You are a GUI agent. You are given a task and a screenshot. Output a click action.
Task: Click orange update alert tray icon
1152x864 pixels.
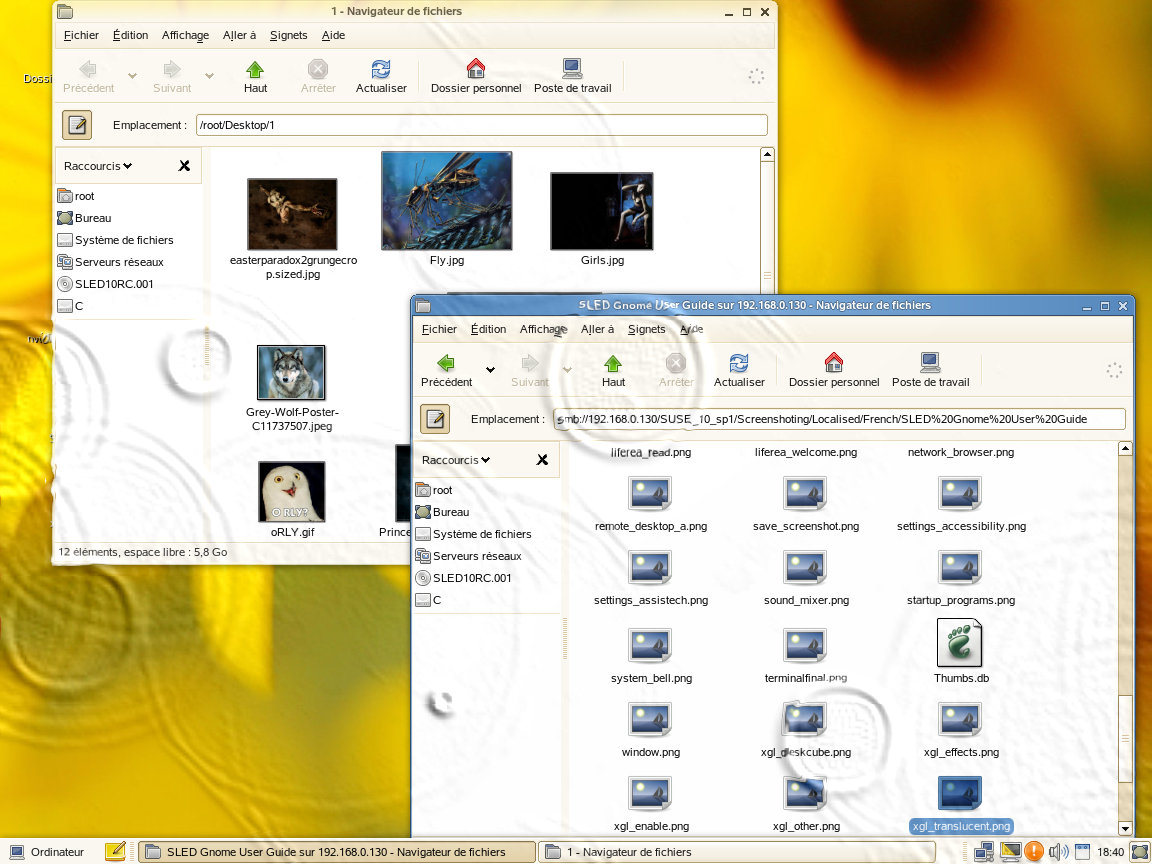click(x=1034, y=852)
